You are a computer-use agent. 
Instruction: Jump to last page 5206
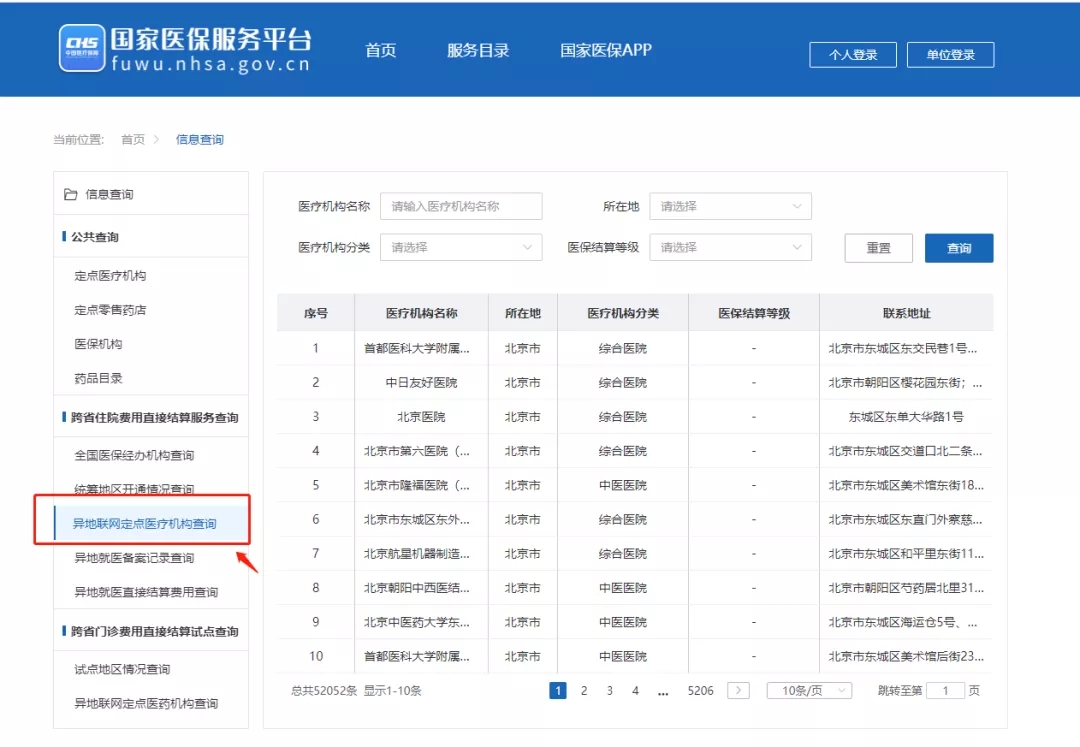pos(700,690)
